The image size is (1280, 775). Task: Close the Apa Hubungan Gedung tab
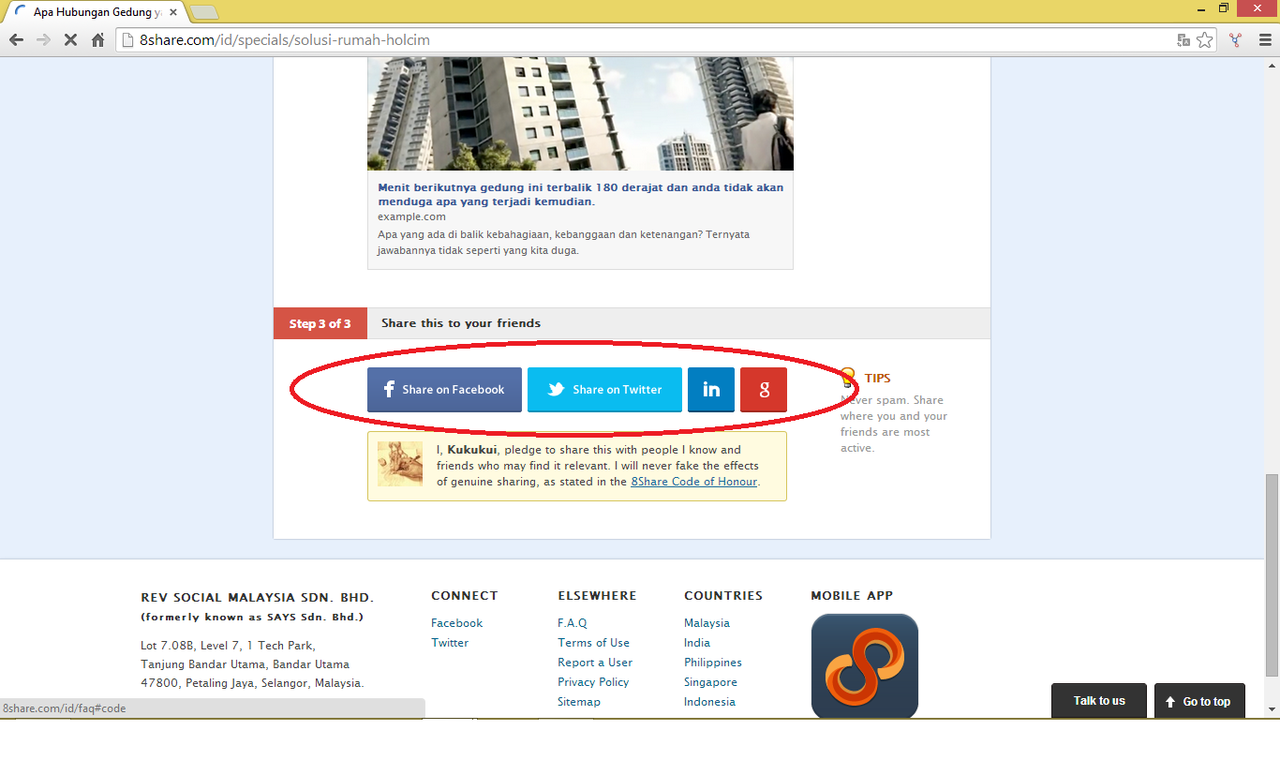tap(172, 12)
